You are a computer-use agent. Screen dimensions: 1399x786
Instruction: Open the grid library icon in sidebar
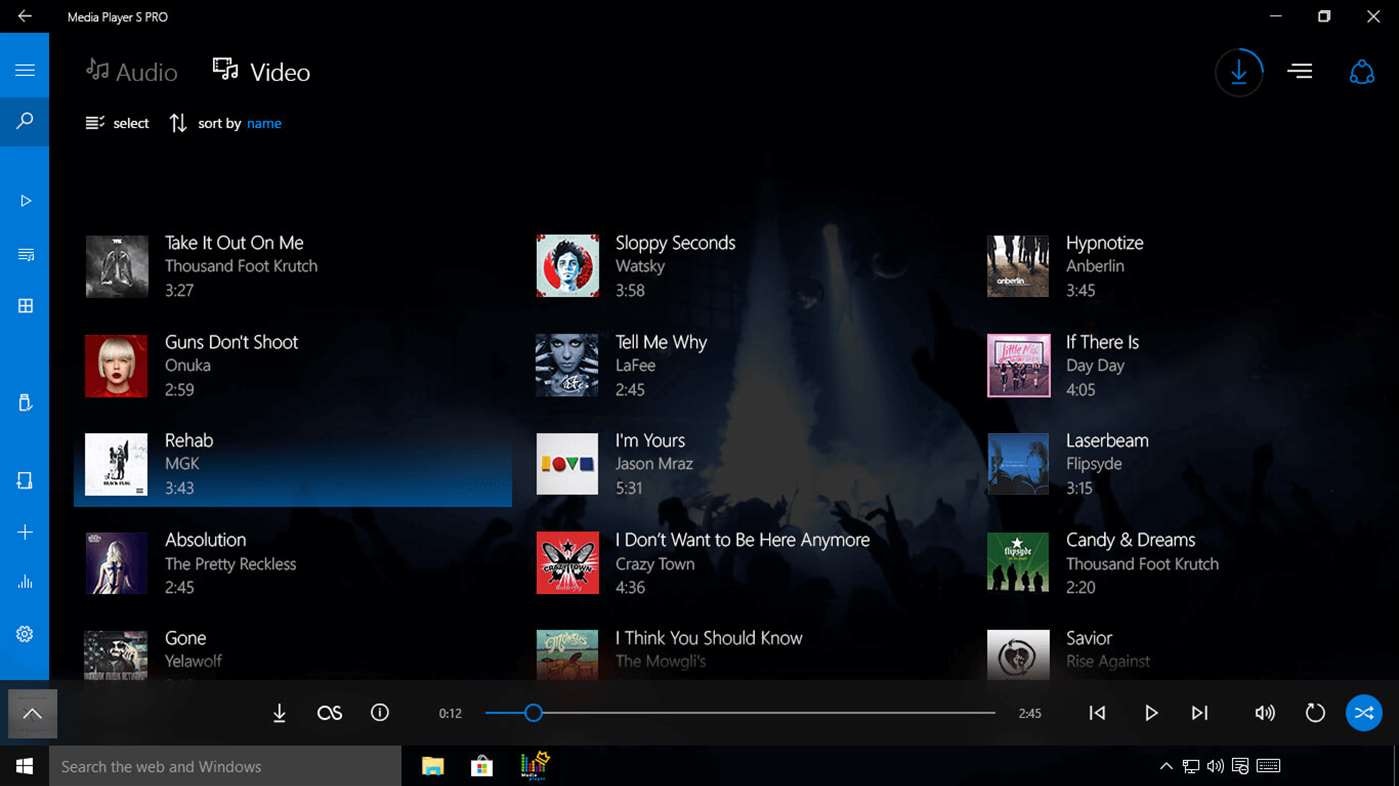point(25,306)
